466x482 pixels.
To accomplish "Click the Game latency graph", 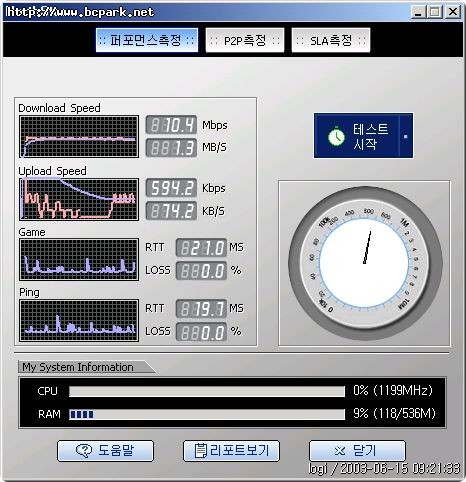I will pyautogui.click(x=79, y=259).
